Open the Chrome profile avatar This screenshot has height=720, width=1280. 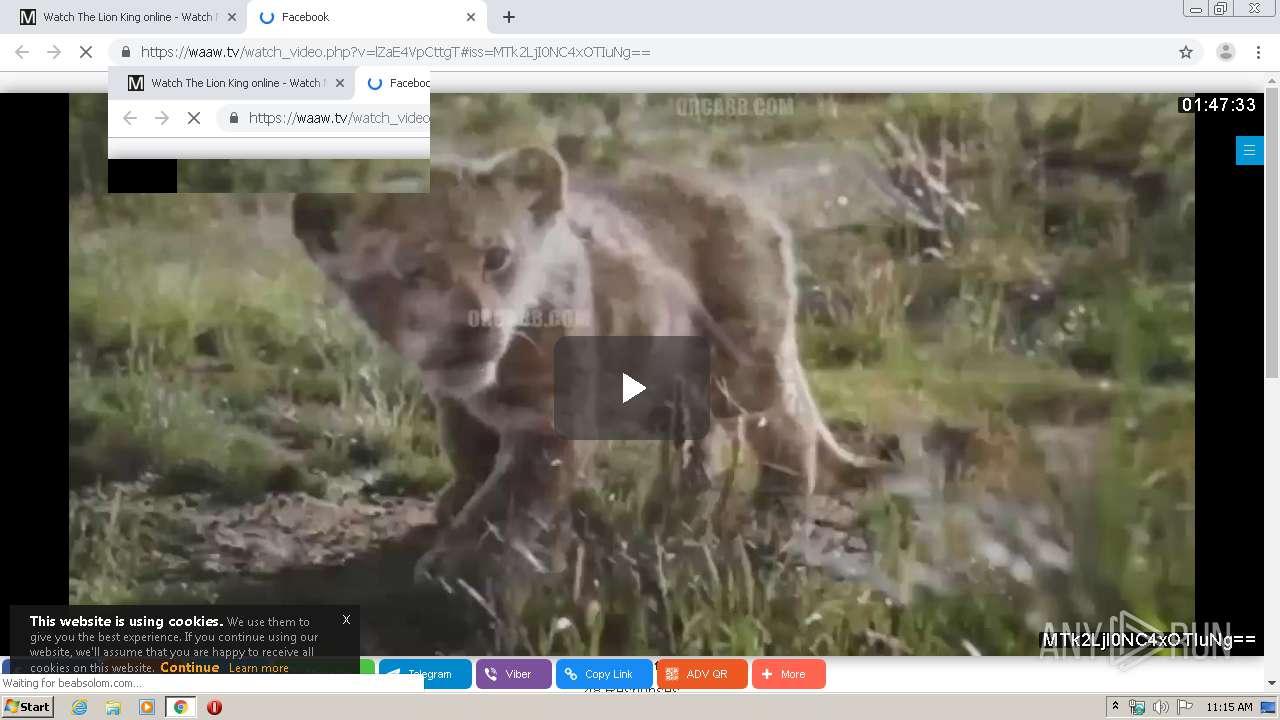click(x=1225, y=52)
